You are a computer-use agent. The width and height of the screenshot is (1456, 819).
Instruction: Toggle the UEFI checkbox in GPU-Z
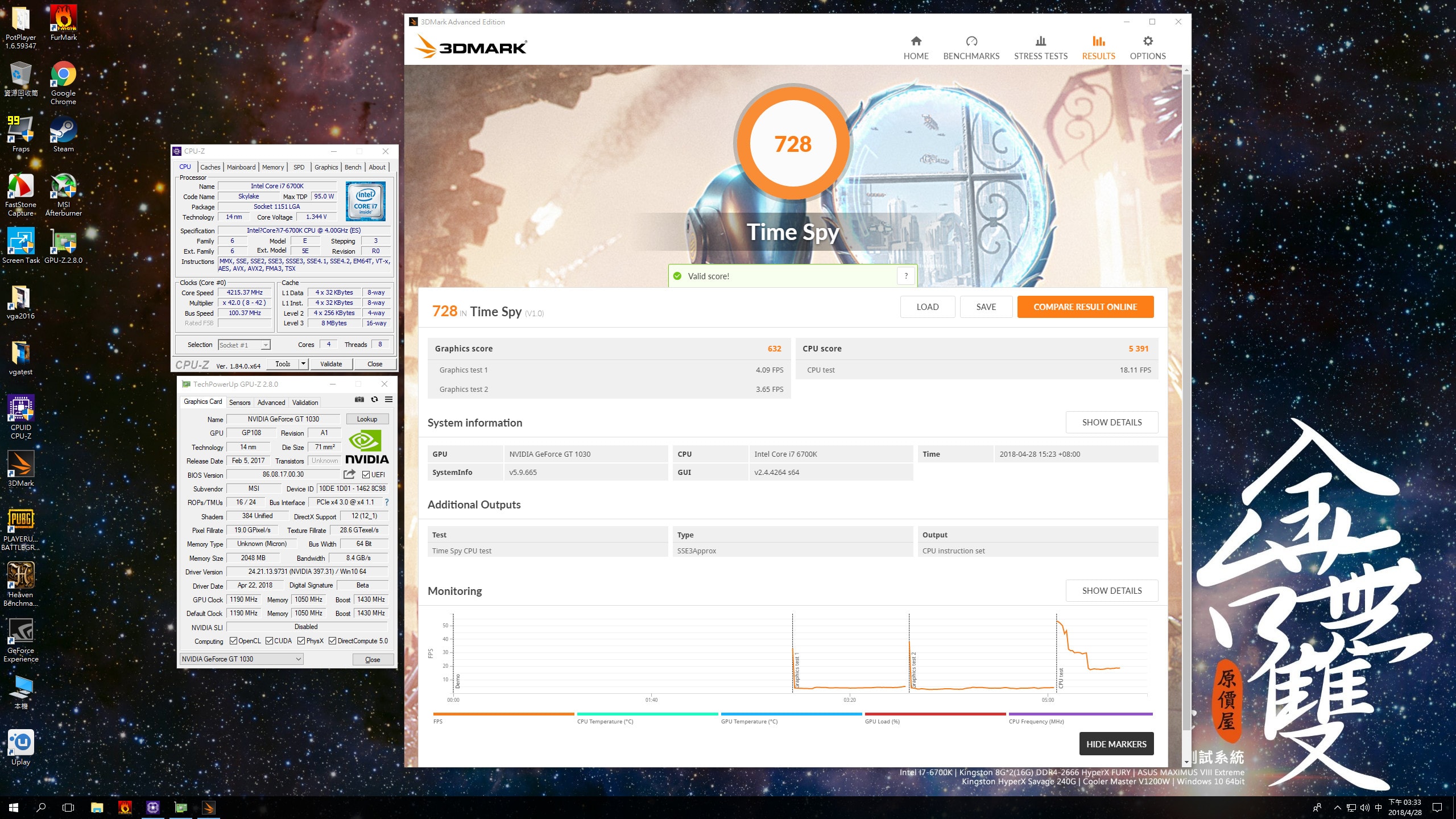coord(366,475)
